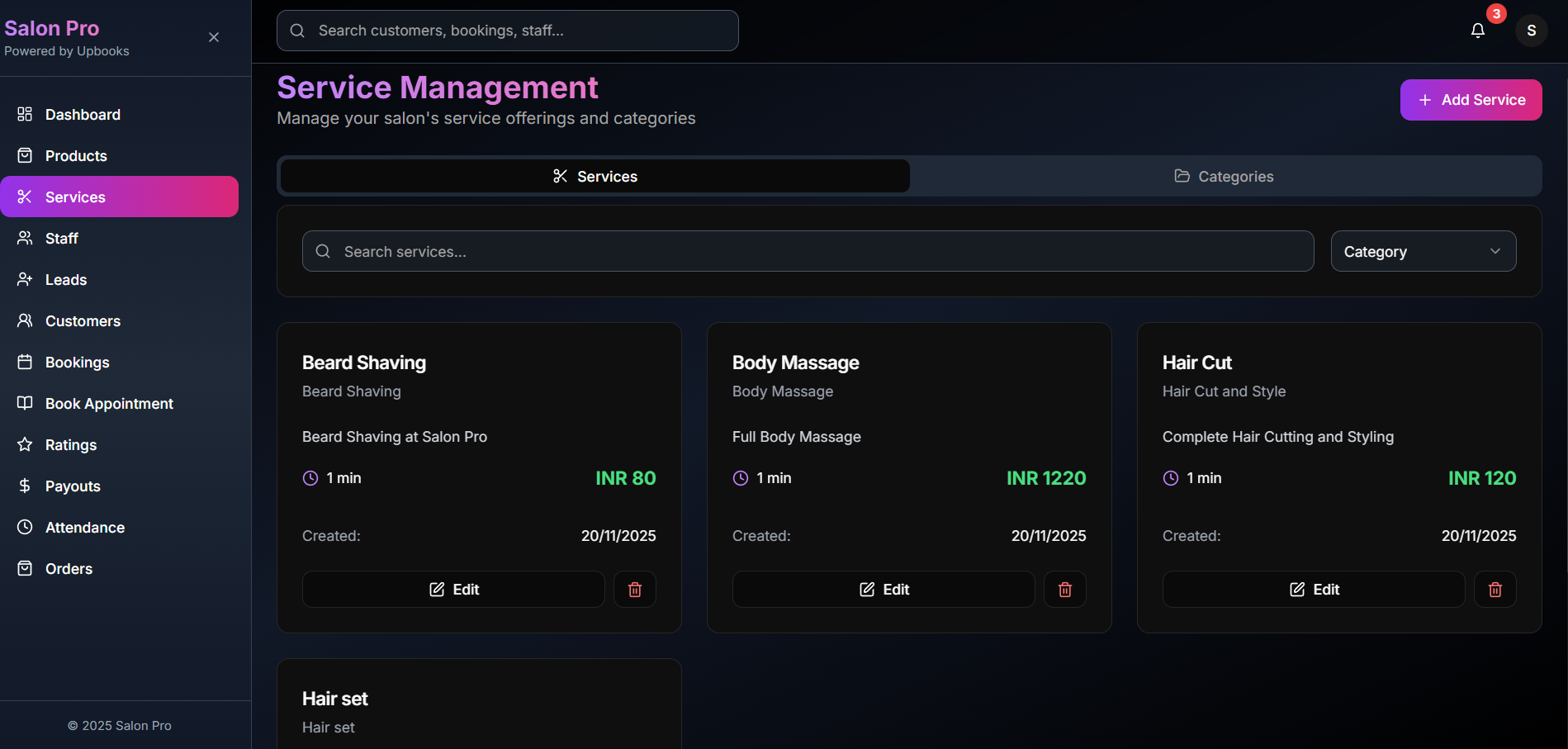Collapse the sidebar with the X button

click(x=213, y=37)
